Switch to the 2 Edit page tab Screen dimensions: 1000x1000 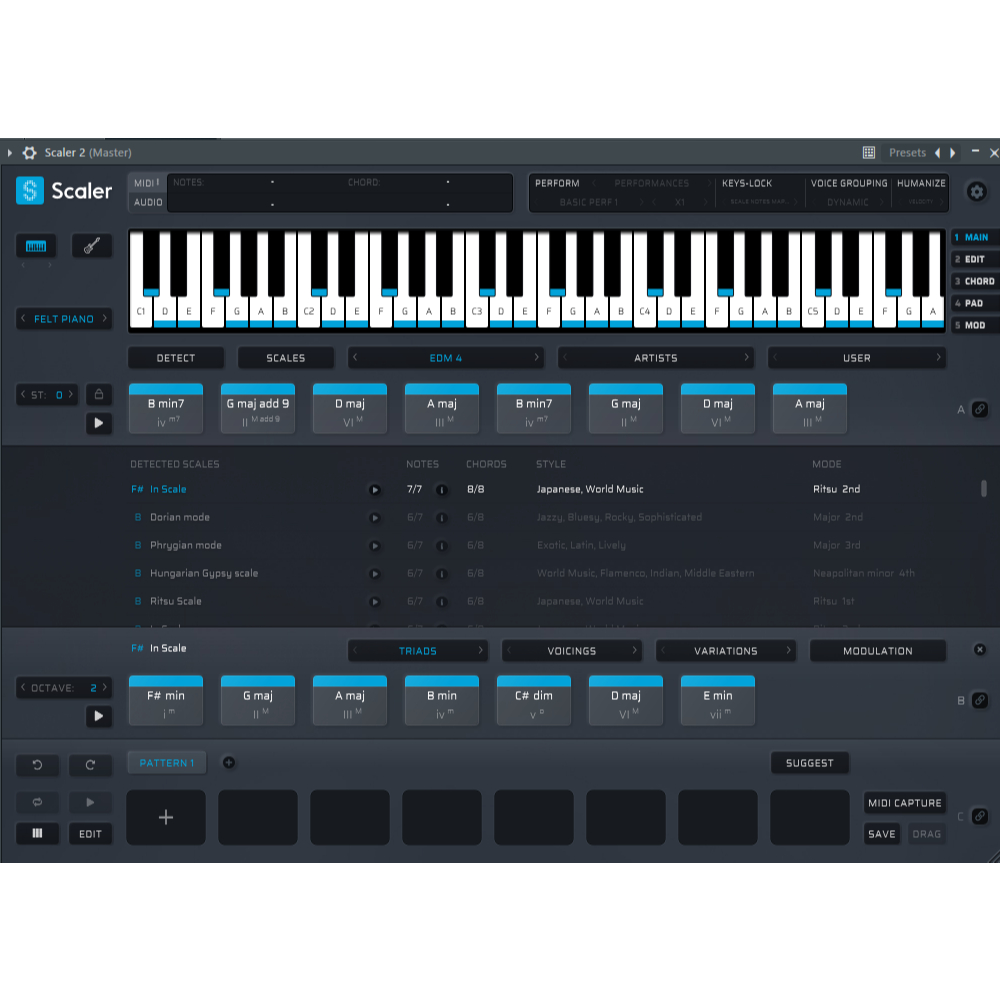tap(973, 259)
